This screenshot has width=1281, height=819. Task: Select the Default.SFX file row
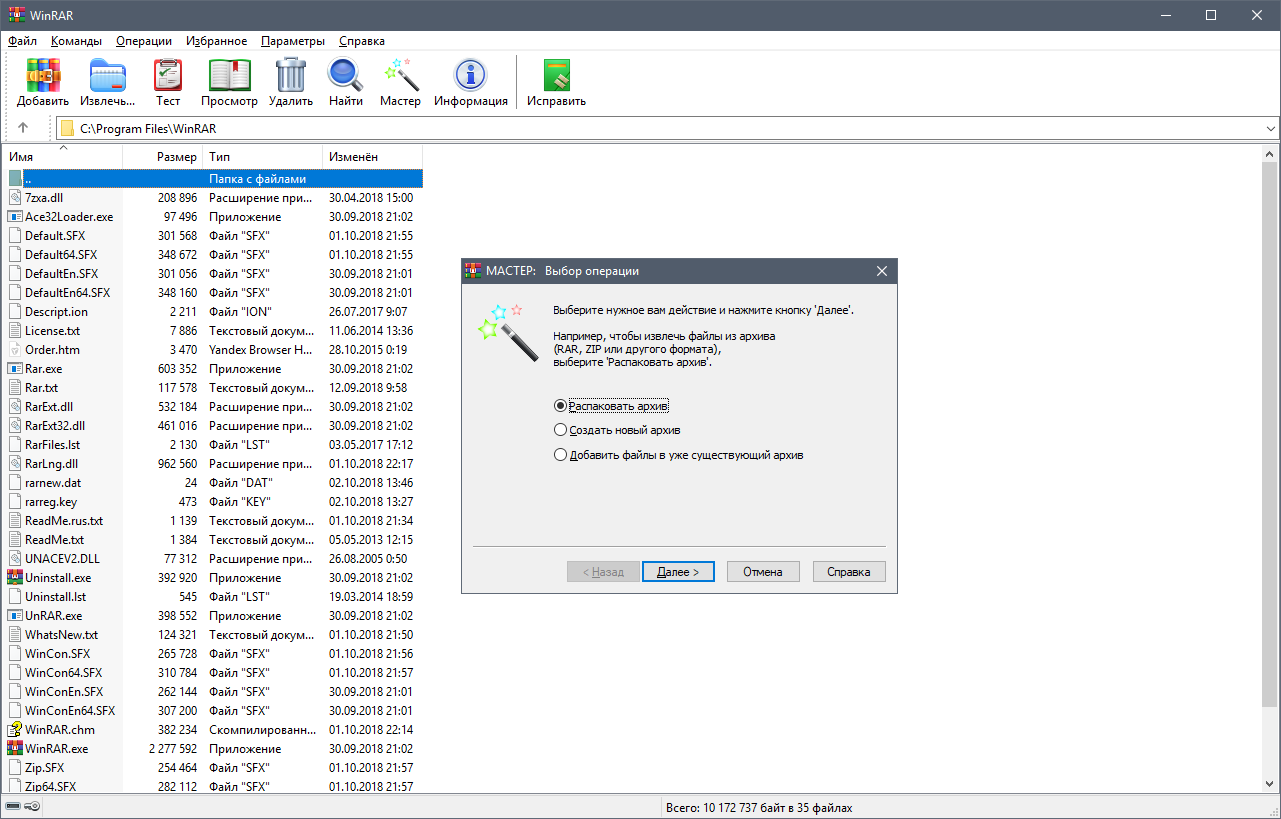pyautogui.click(x=214, y=235)
